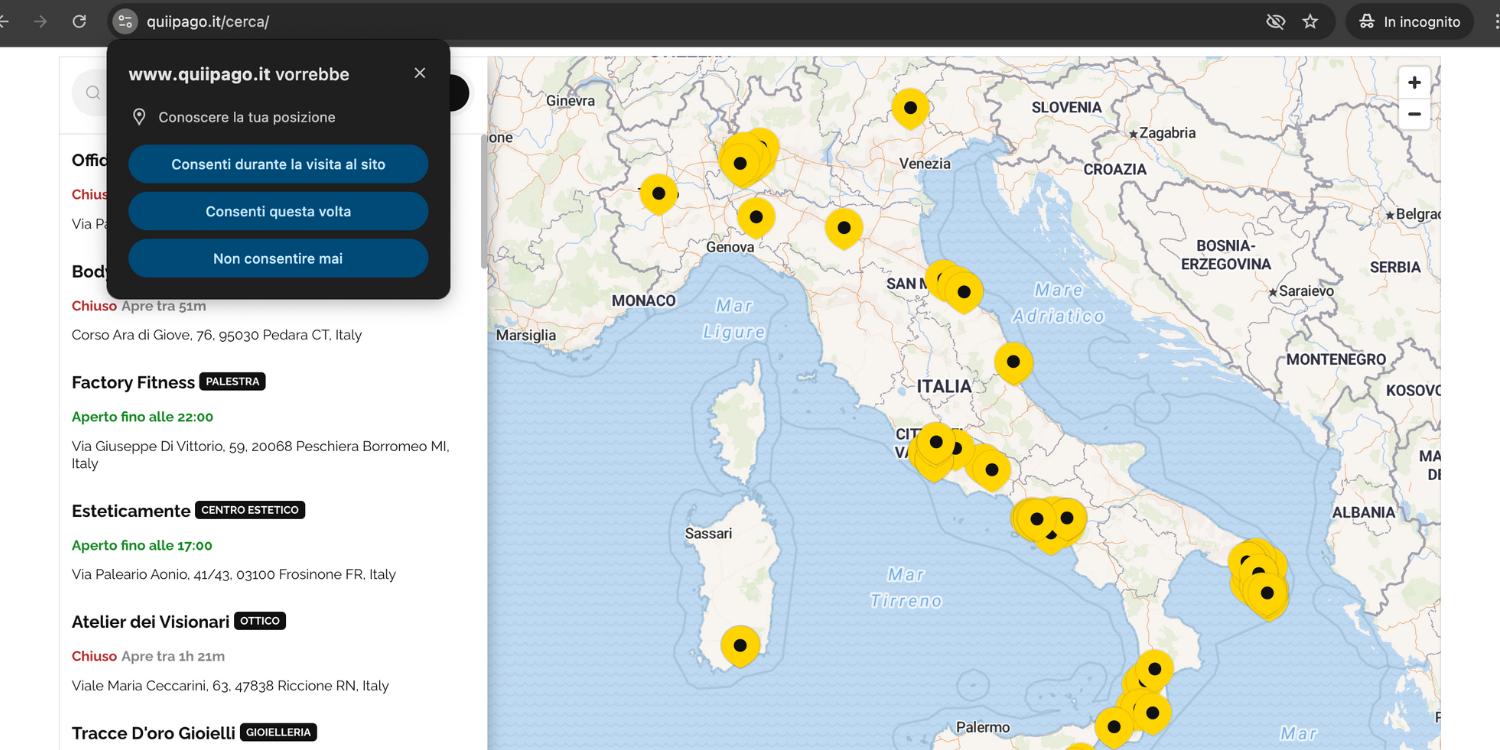Click the map zoom out minus button

[1413, 114]
